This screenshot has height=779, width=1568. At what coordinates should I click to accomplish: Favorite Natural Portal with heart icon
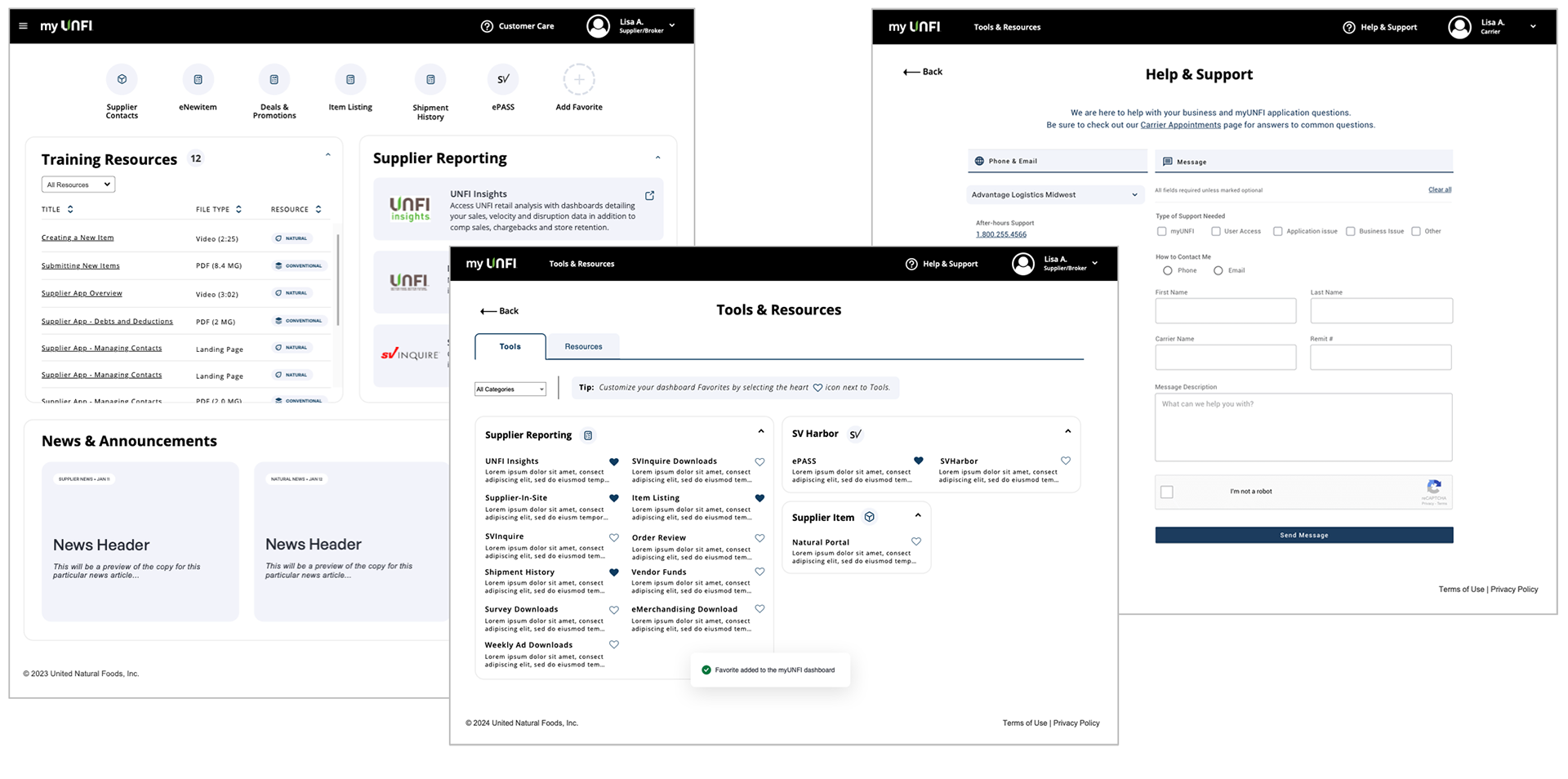coord(916,541)
